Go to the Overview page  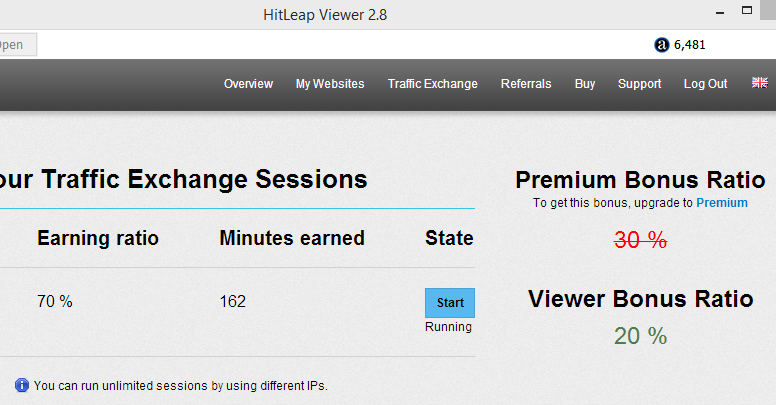click(248, 84)
